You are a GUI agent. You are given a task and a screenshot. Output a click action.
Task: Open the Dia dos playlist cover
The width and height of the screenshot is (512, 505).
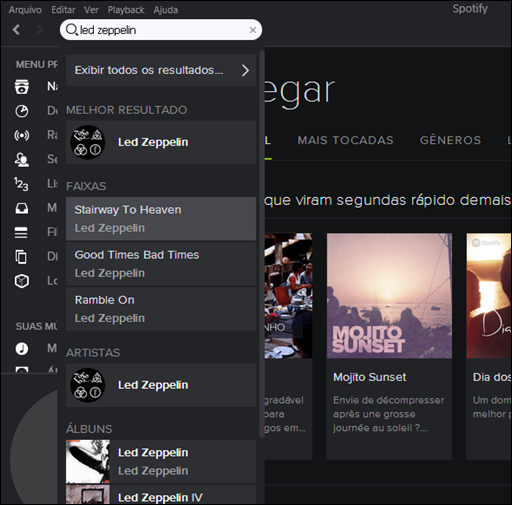click(x=489, y=296)
